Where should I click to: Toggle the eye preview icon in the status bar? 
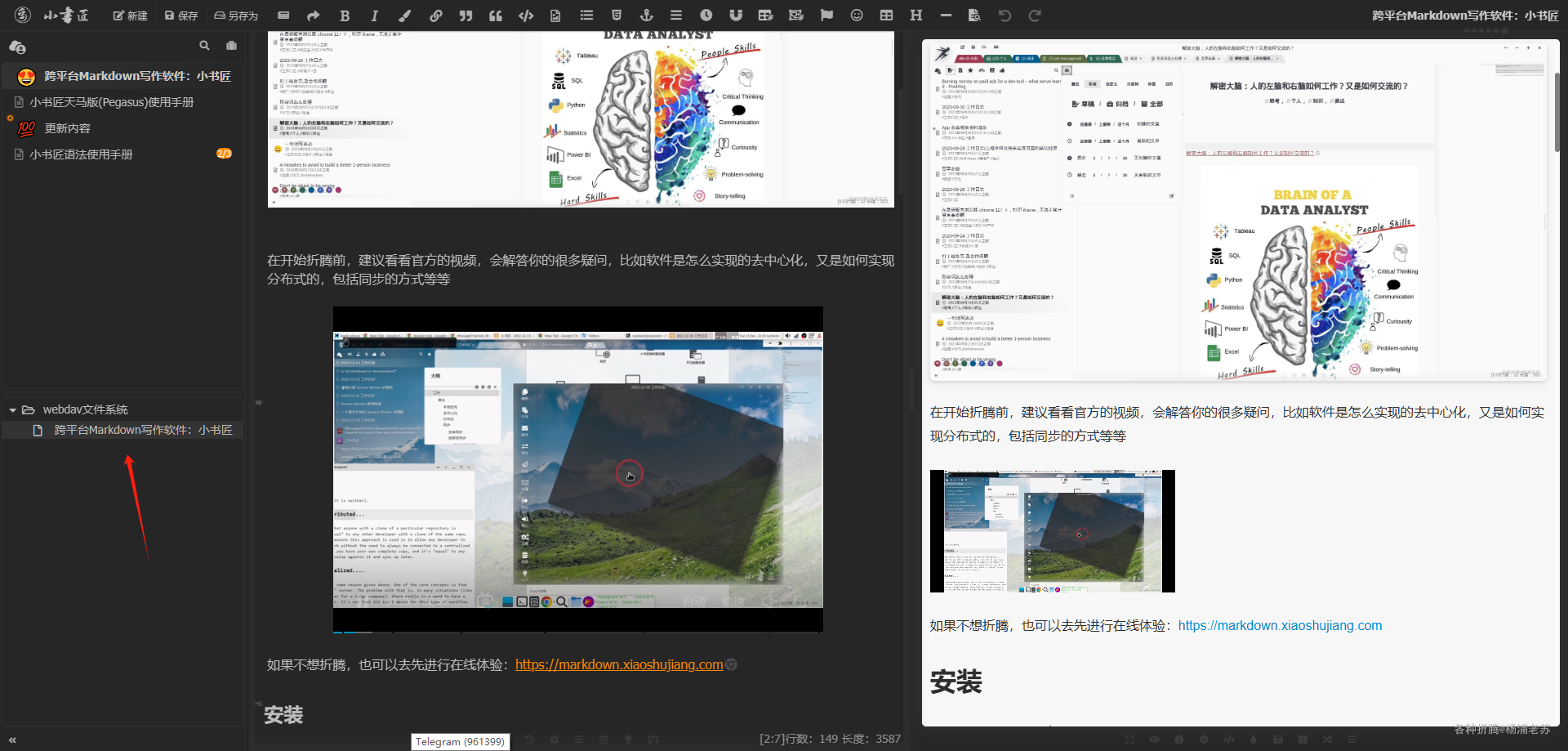1154,740
